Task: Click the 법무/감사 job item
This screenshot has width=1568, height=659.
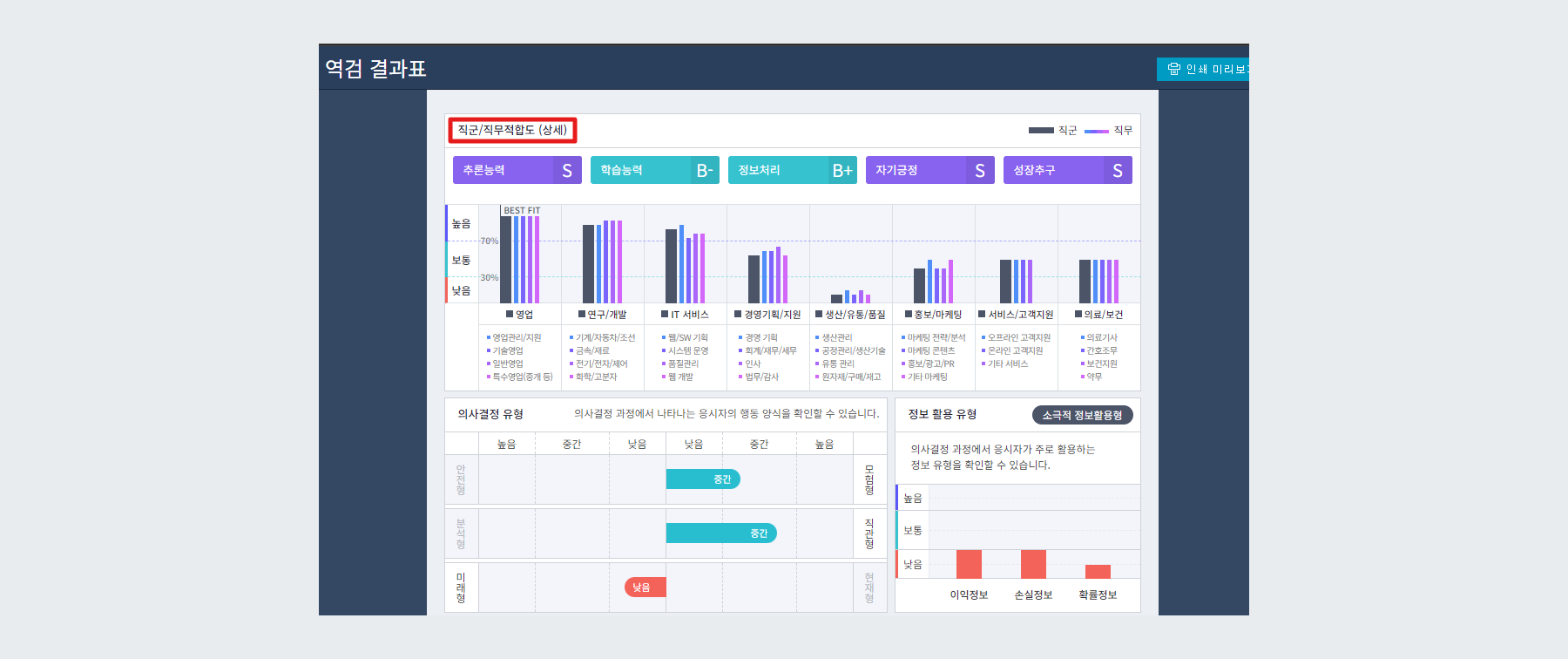Action: pyautogui.click(x=759, y=377)
